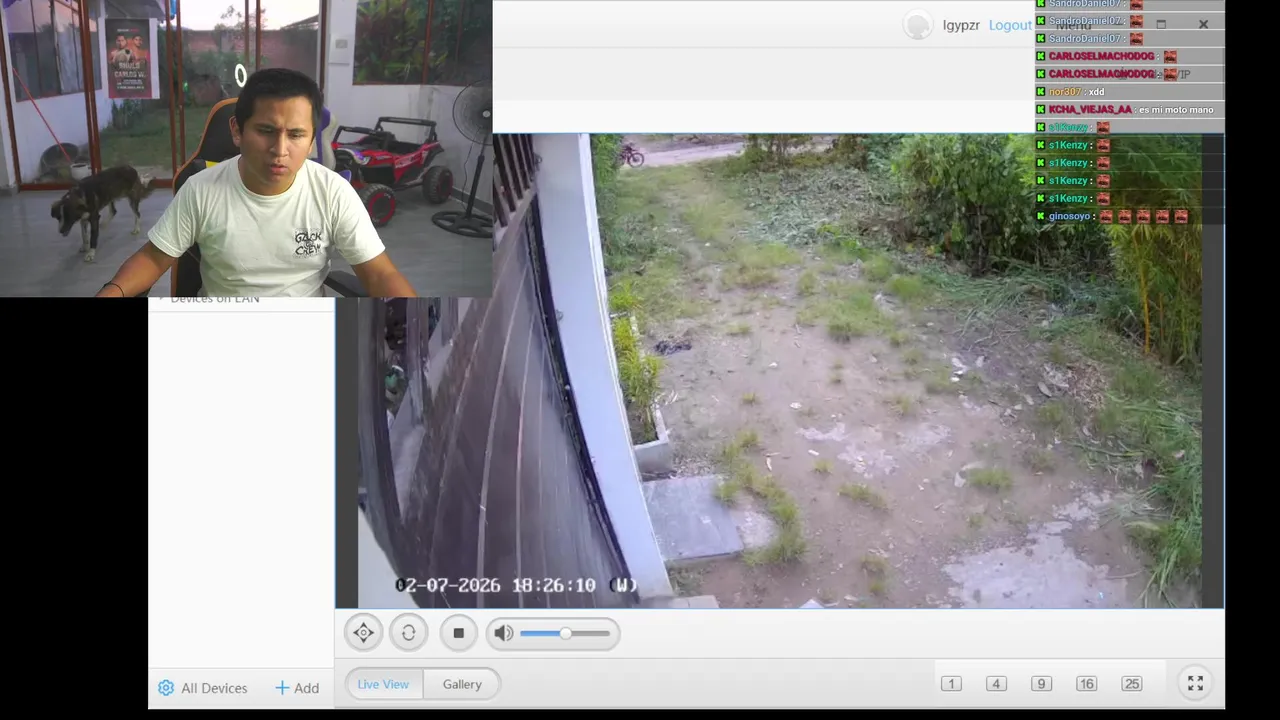Mute the camera audio speaker icon
The height and width of the screenshot is (720, 1280).
tap(503, 633)
